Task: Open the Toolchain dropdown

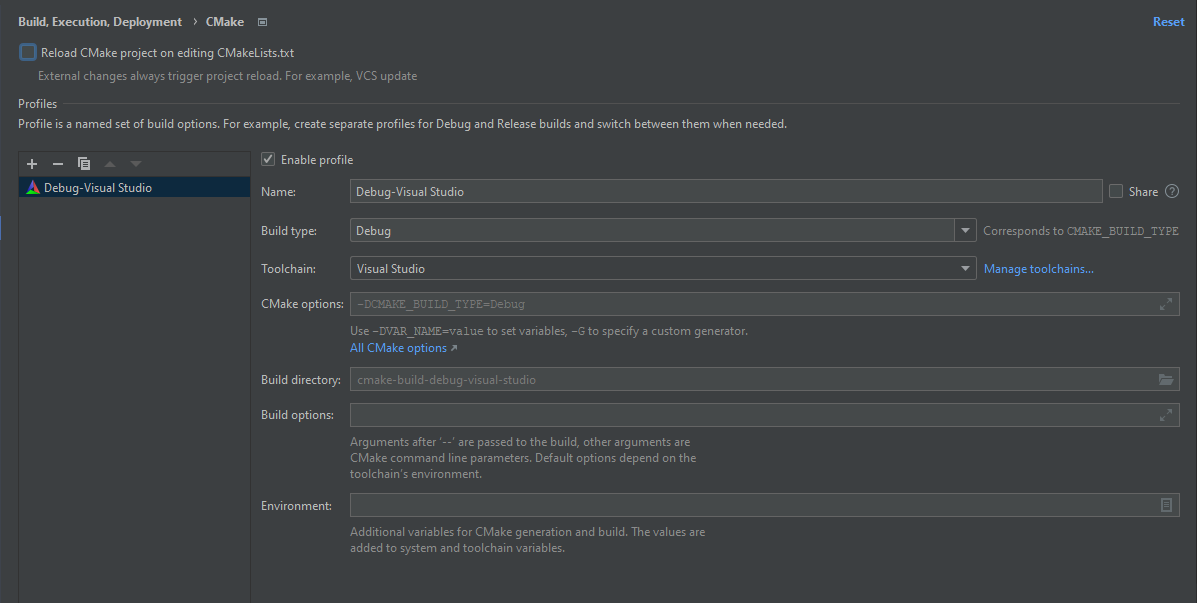Action: pyautogui.click(x=965, y=269)
